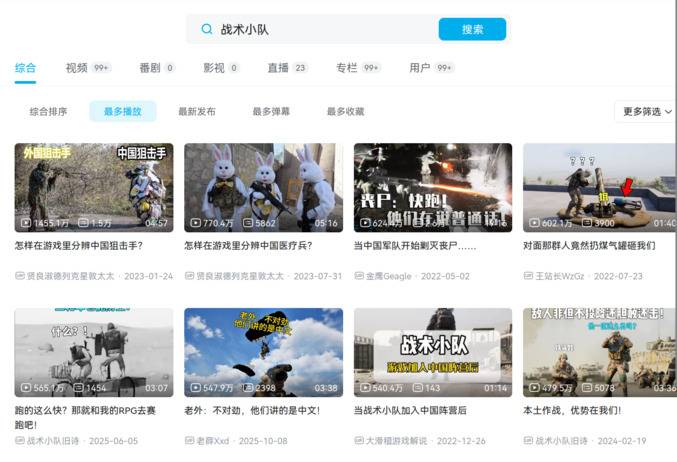Screen dimensions: 677x462
Task: Click play-count icon beside 770.4万
Action: click(x=196, y=223)
